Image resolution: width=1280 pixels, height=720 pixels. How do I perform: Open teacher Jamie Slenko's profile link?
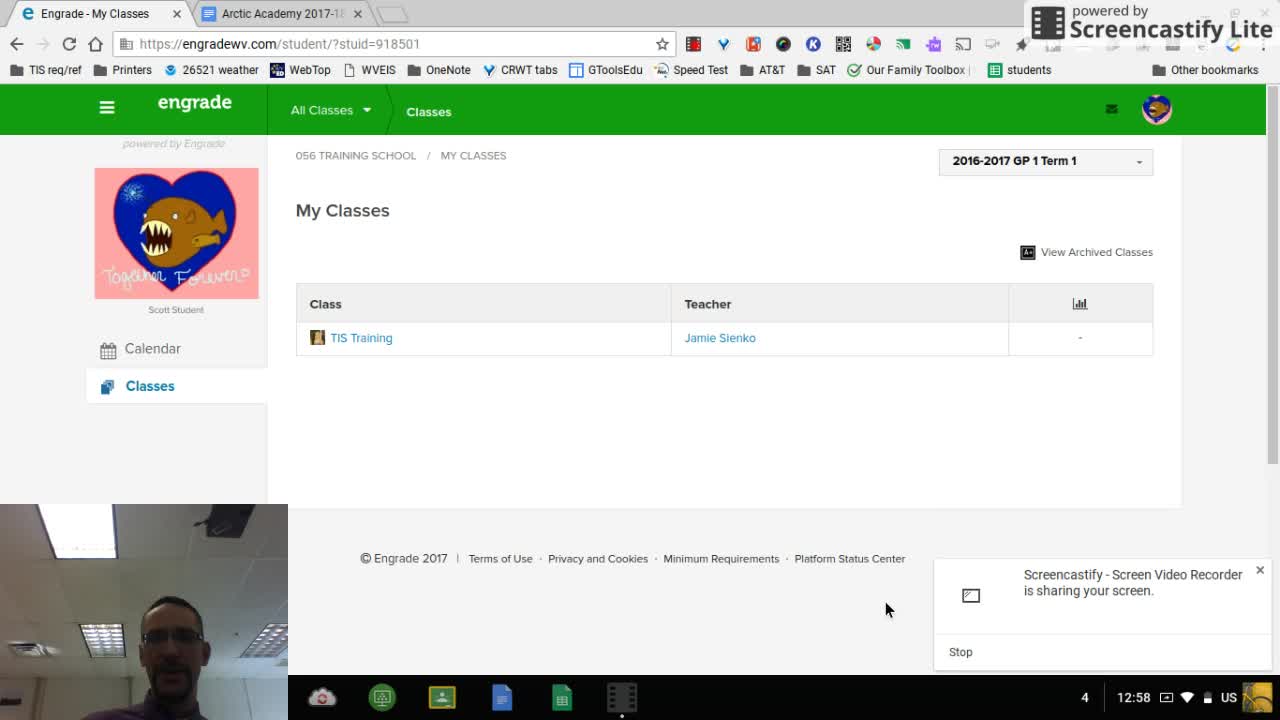tap(720, 338)
